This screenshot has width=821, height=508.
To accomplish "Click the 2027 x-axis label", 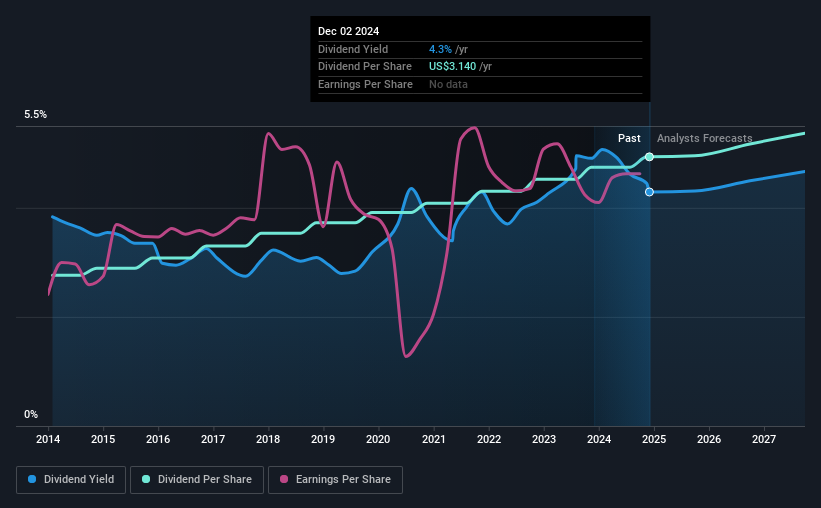I will click(x=764, y=439).
